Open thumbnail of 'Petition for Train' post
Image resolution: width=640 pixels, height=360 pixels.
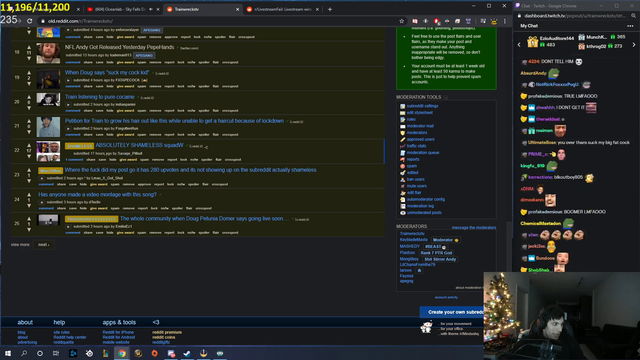[x=48, y=127]
